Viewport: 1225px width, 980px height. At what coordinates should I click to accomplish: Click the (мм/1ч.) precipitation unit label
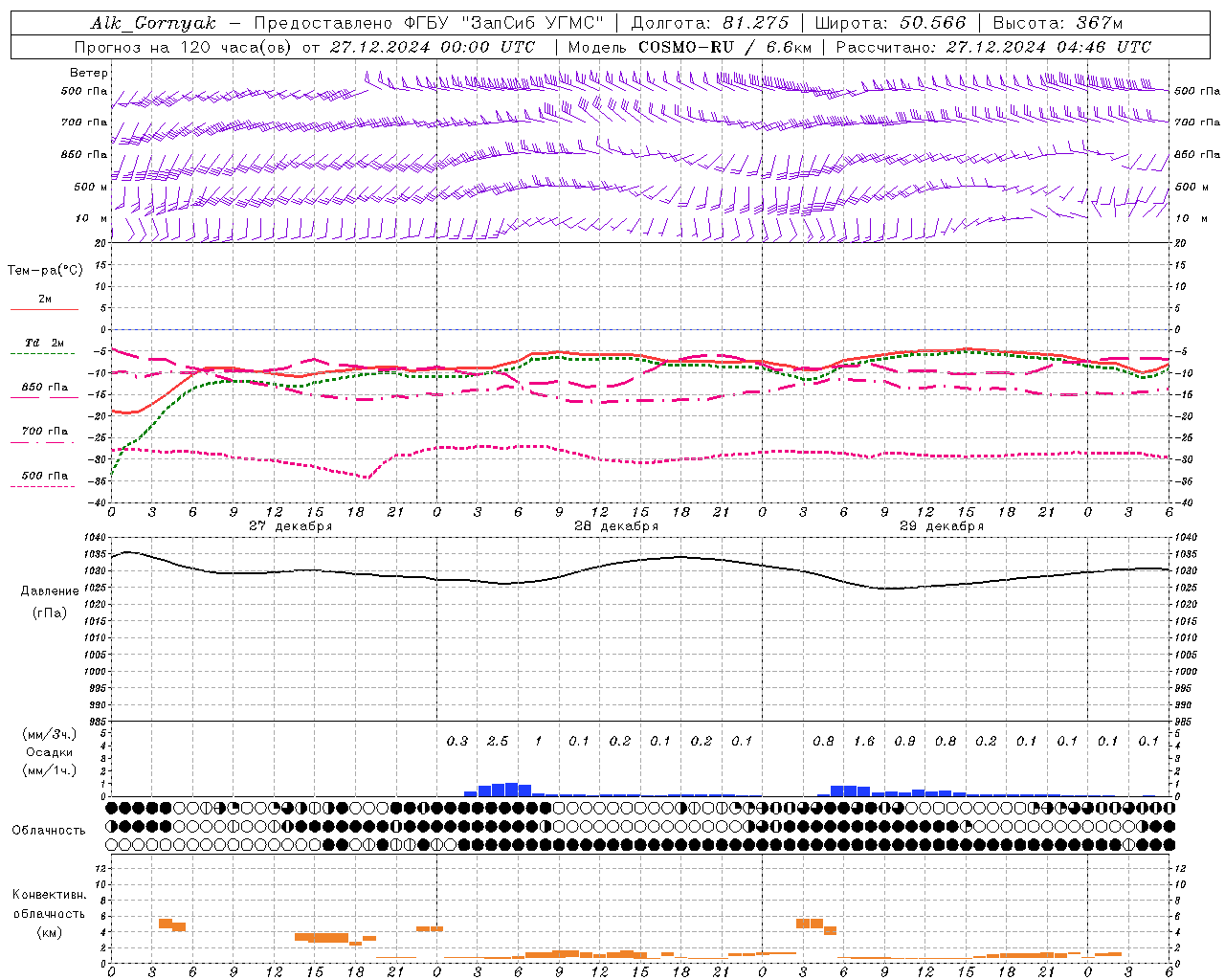(50, 770)
